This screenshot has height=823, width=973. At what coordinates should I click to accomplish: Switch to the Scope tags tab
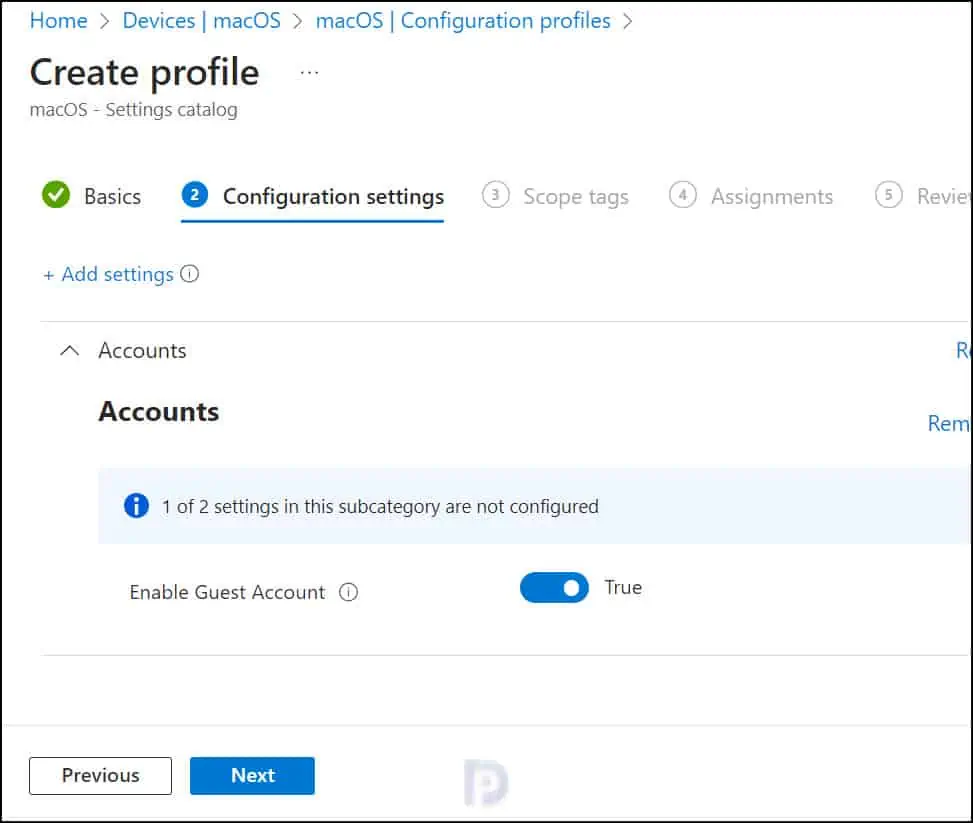coord(555,196)
